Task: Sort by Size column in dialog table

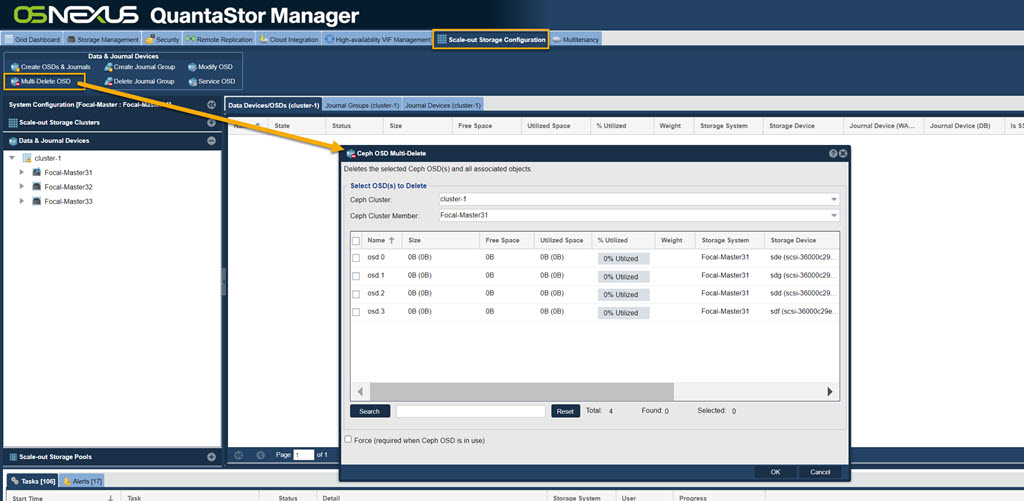Action: pyautogui.click(x=441, y=240)
